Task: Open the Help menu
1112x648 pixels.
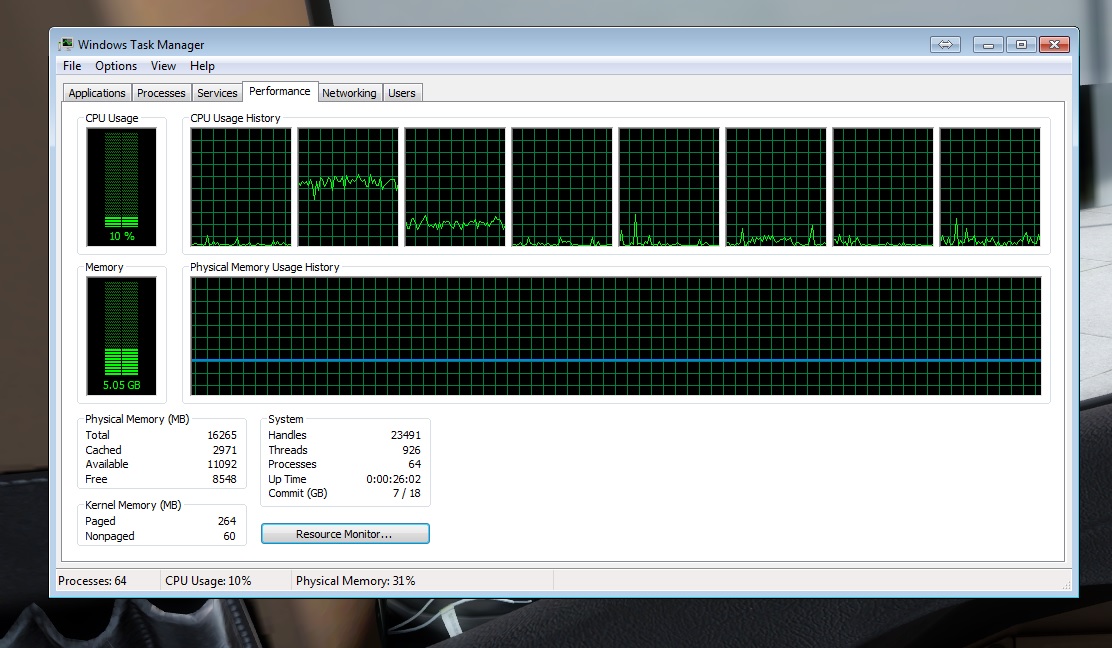Action: (x=202, y=66)
